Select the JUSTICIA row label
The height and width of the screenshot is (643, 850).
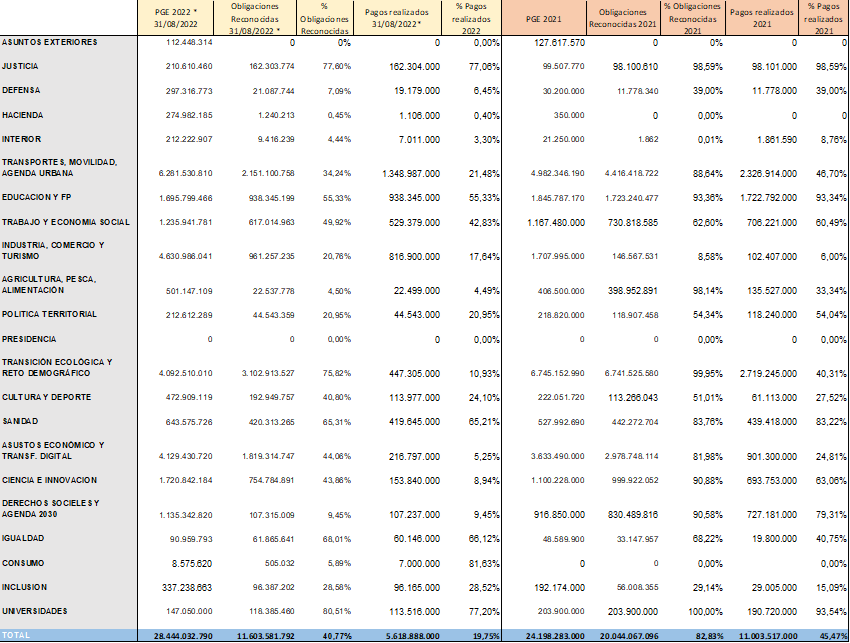click(22, 67)
